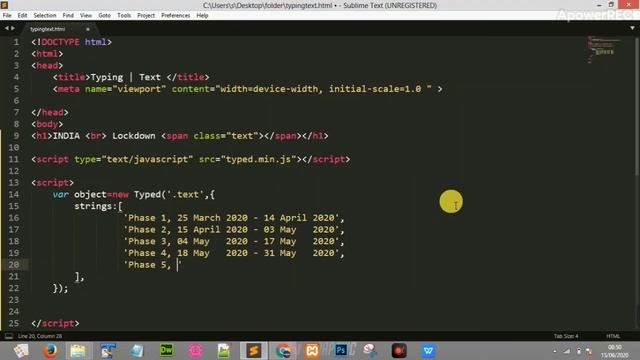
Task: Open the Firefox browser from the taskbar
Action: pyautogui.click(x=50, y=351)
